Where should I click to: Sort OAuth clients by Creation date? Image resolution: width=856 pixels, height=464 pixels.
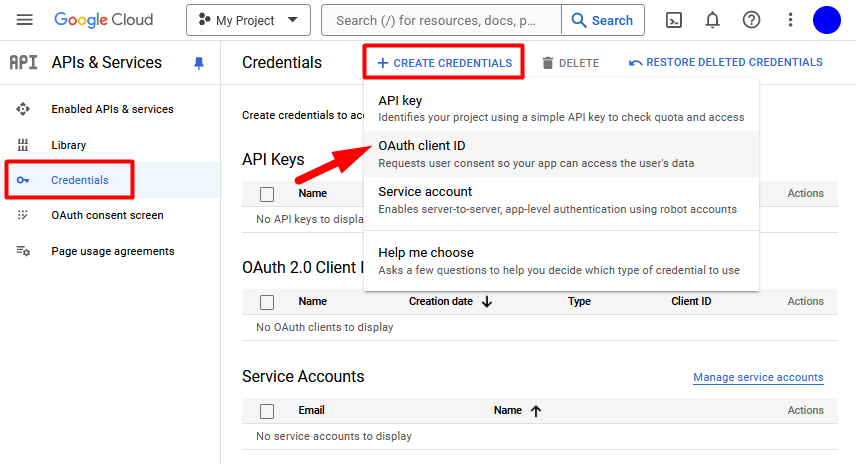[450, 301]
